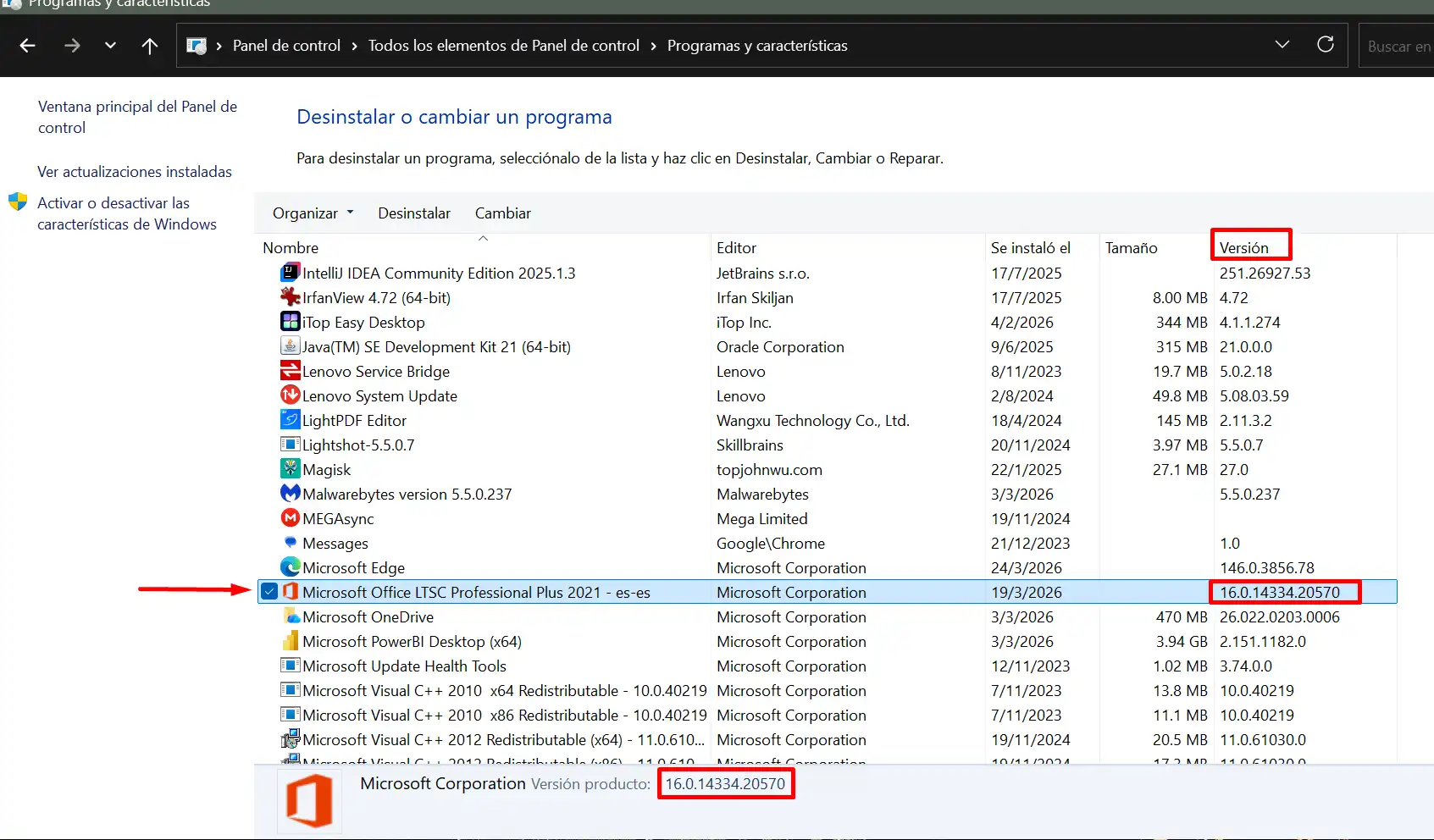This screenshot has width=1434, height=840.
Task: Sort by the Tamaño column header
Action: click(1131, 248)
